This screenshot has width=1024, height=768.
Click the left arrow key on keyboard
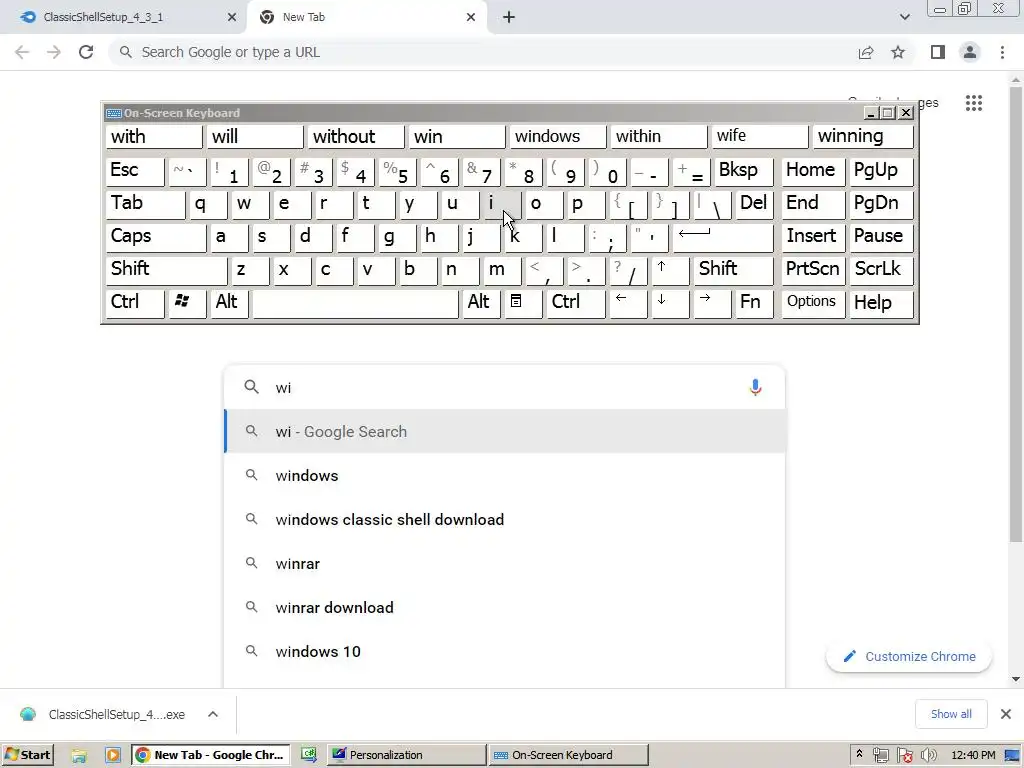point(627,302)
